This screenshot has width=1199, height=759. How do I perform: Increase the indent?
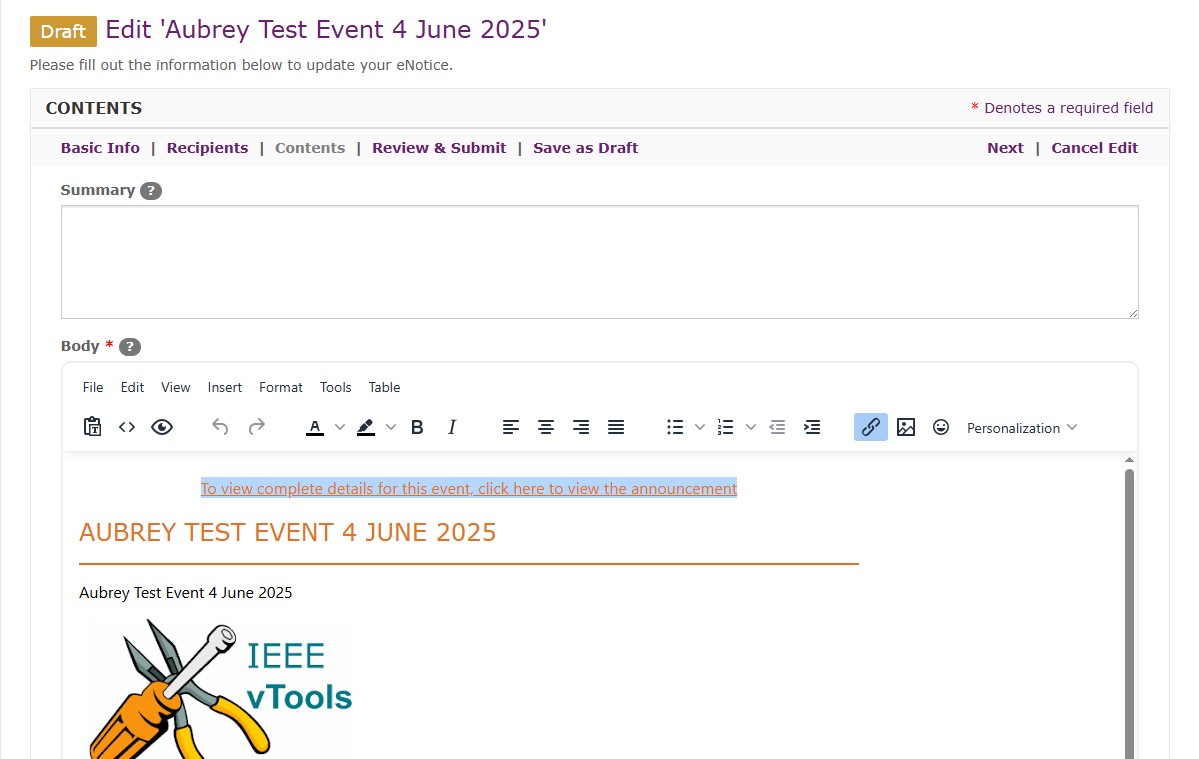coord(812,427)
